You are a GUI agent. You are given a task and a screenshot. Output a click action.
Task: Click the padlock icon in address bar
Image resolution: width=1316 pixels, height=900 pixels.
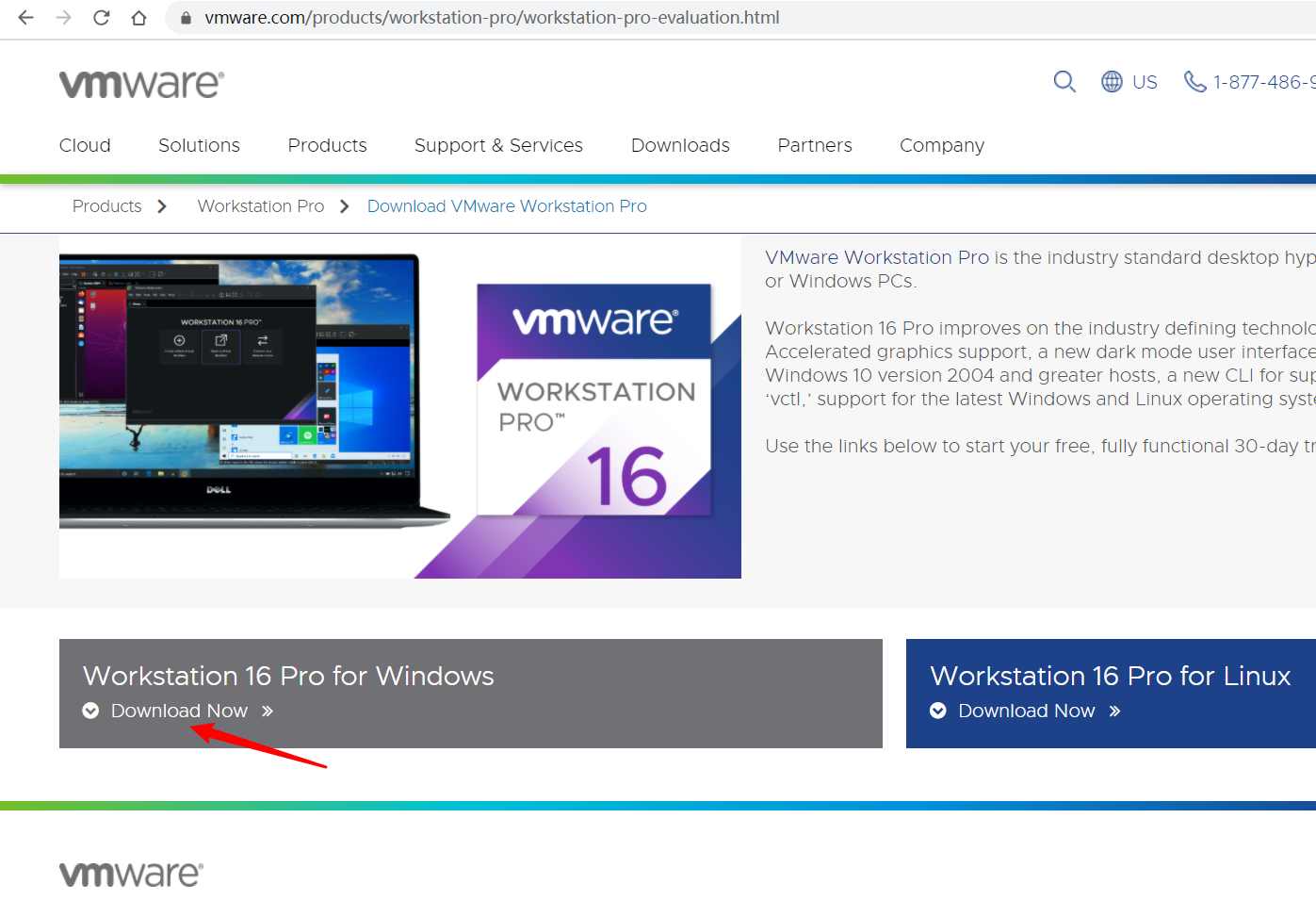coord(187,17)
